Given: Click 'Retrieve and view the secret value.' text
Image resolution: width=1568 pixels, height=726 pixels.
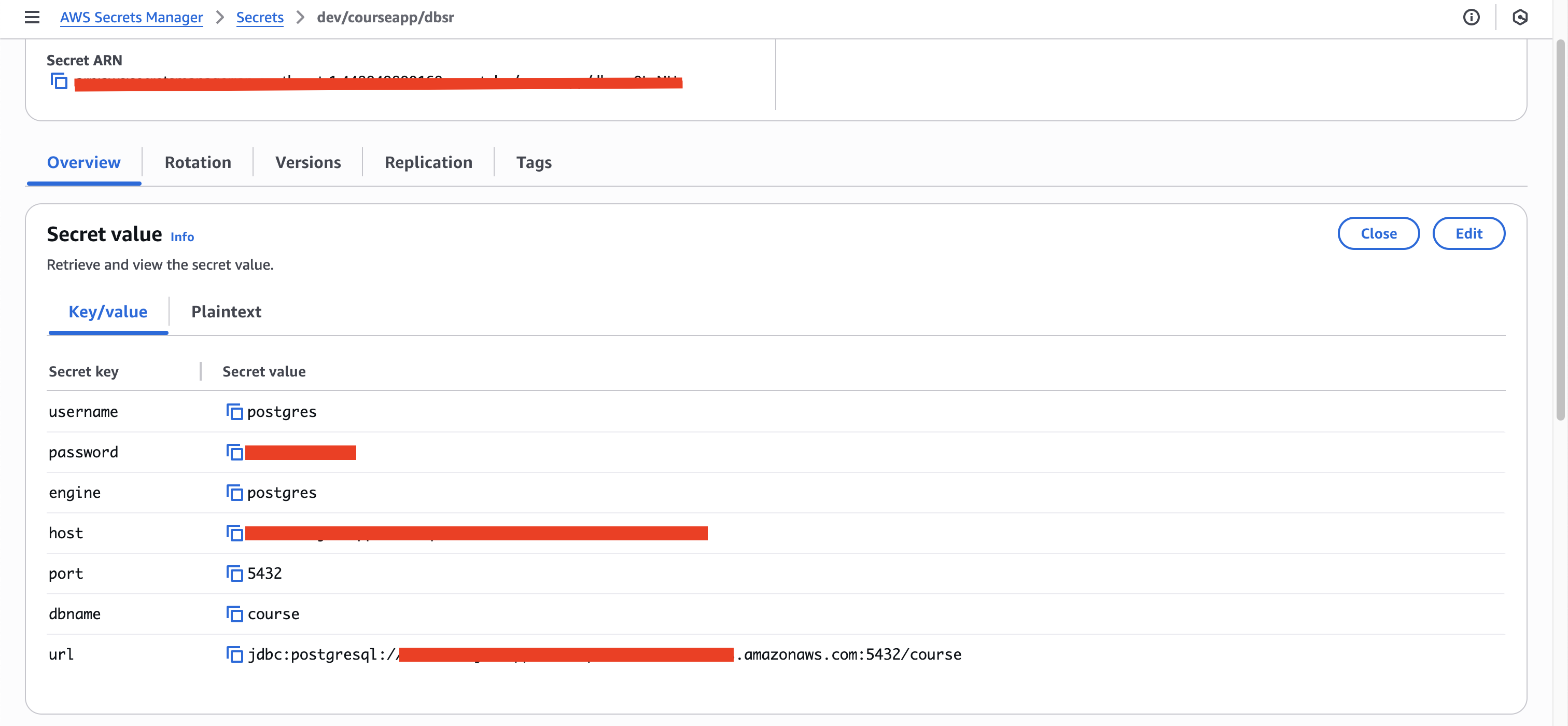Looking at the screenshot, I should click(160, 264).
